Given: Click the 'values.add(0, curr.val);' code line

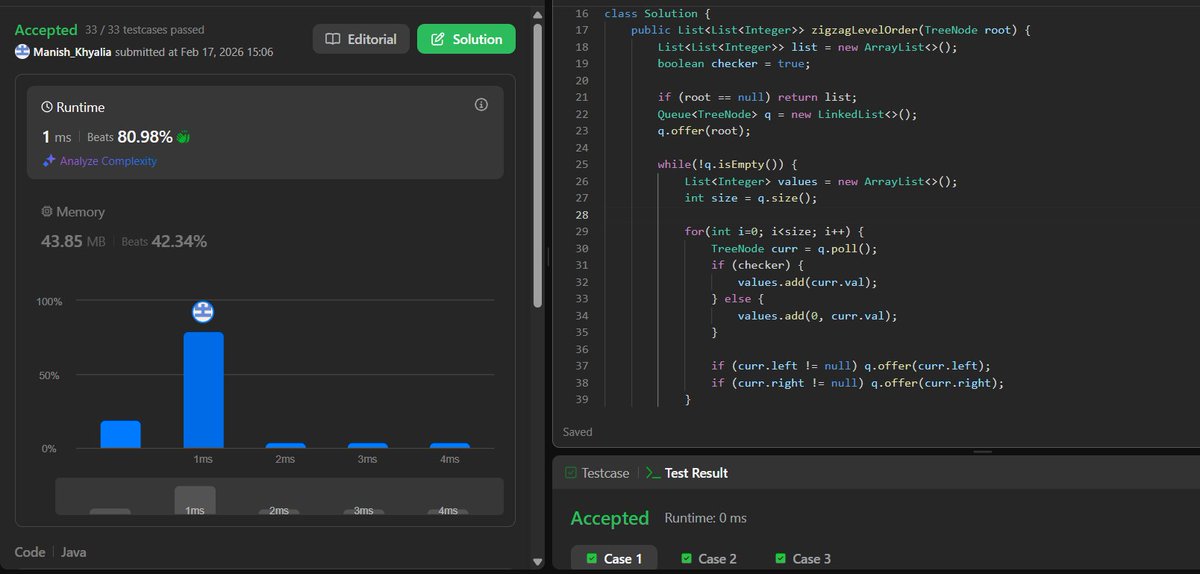Looking at the screenshot, I should 817,316.
